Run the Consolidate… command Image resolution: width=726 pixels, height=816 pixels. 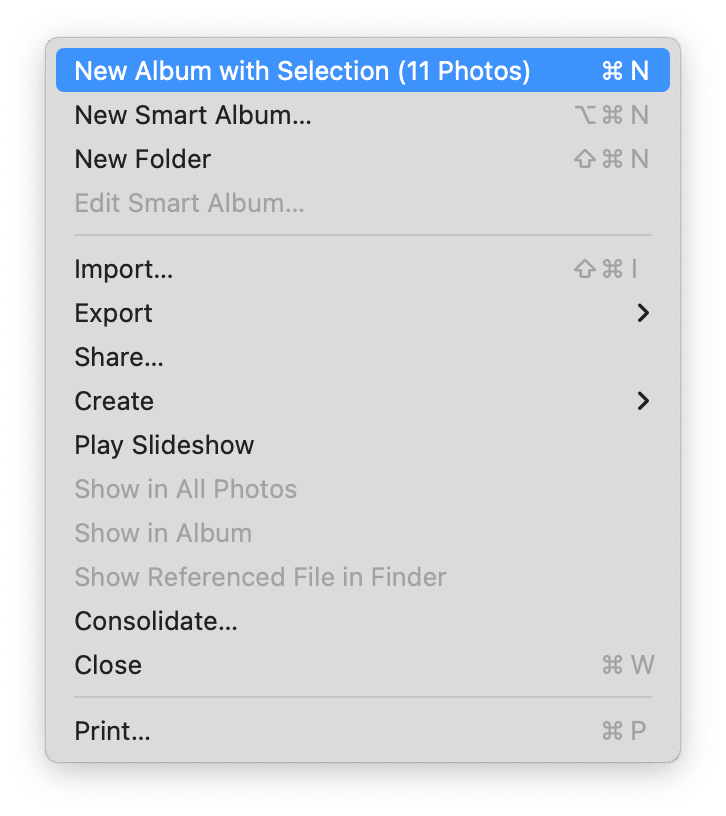156,621
